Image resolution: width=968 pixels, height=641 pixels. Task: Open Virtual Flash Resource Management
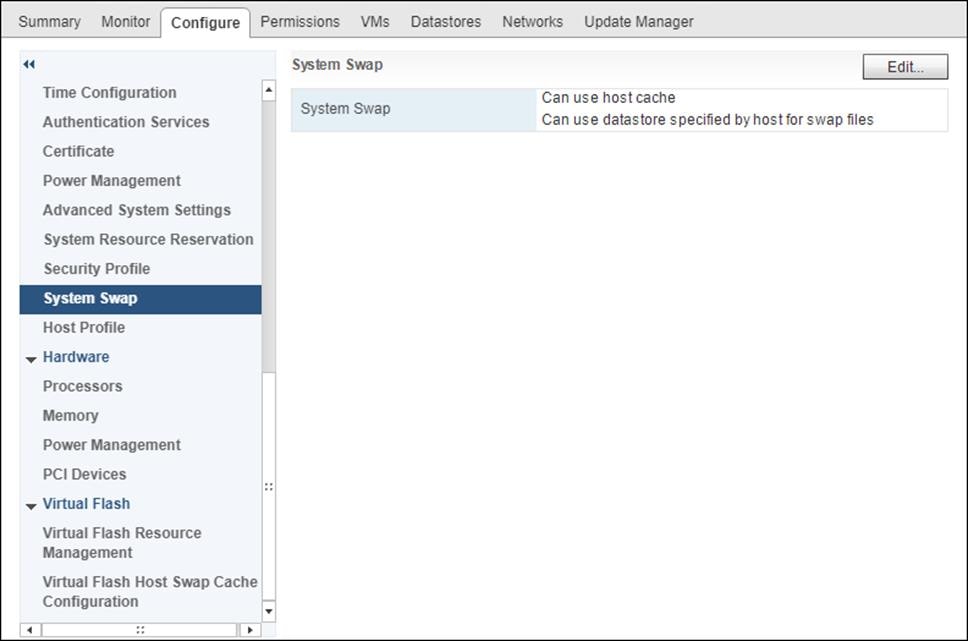pyautogui.click(x=121, y=543)
